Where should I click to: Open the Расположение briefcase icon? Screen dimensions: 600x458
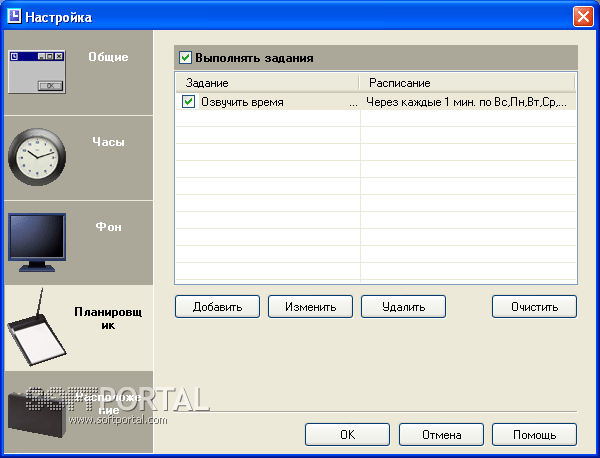[x=36, y=415]
